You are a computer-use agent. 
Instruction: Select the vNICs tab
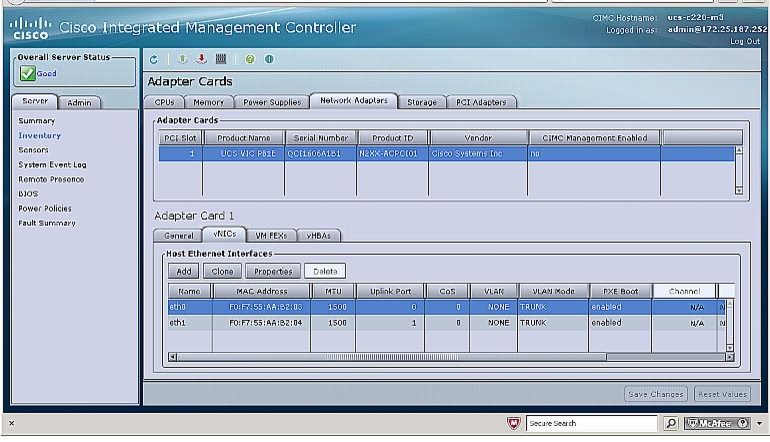coord(224,234)
